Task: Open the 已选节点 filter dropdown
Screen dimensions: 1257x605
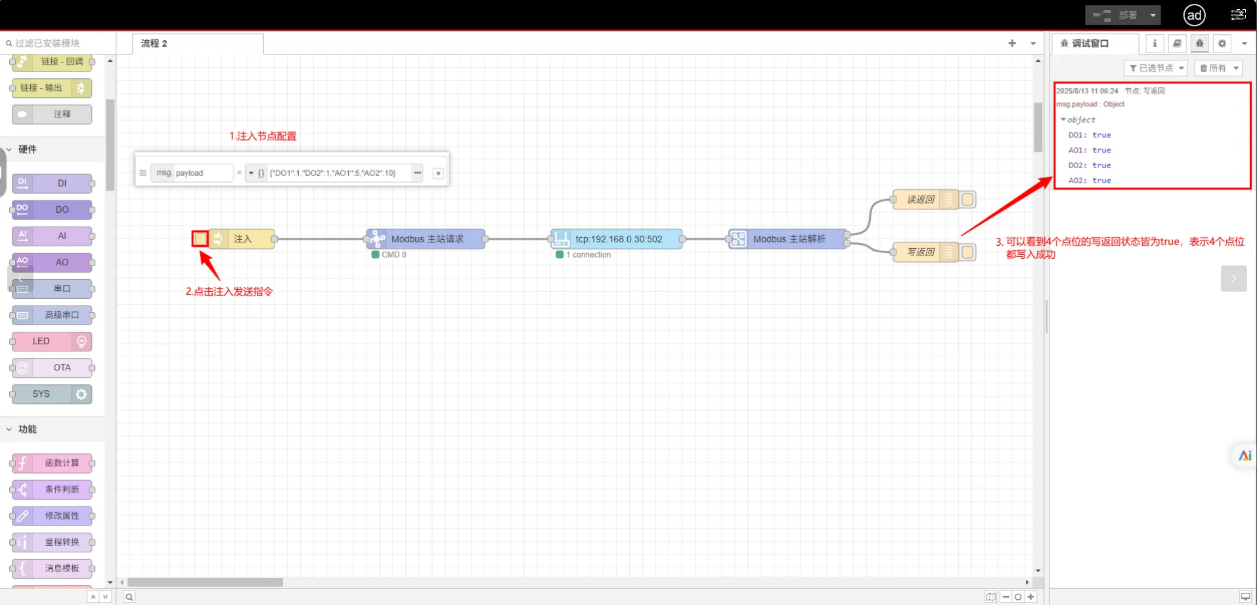Action: pos(1156,68)
